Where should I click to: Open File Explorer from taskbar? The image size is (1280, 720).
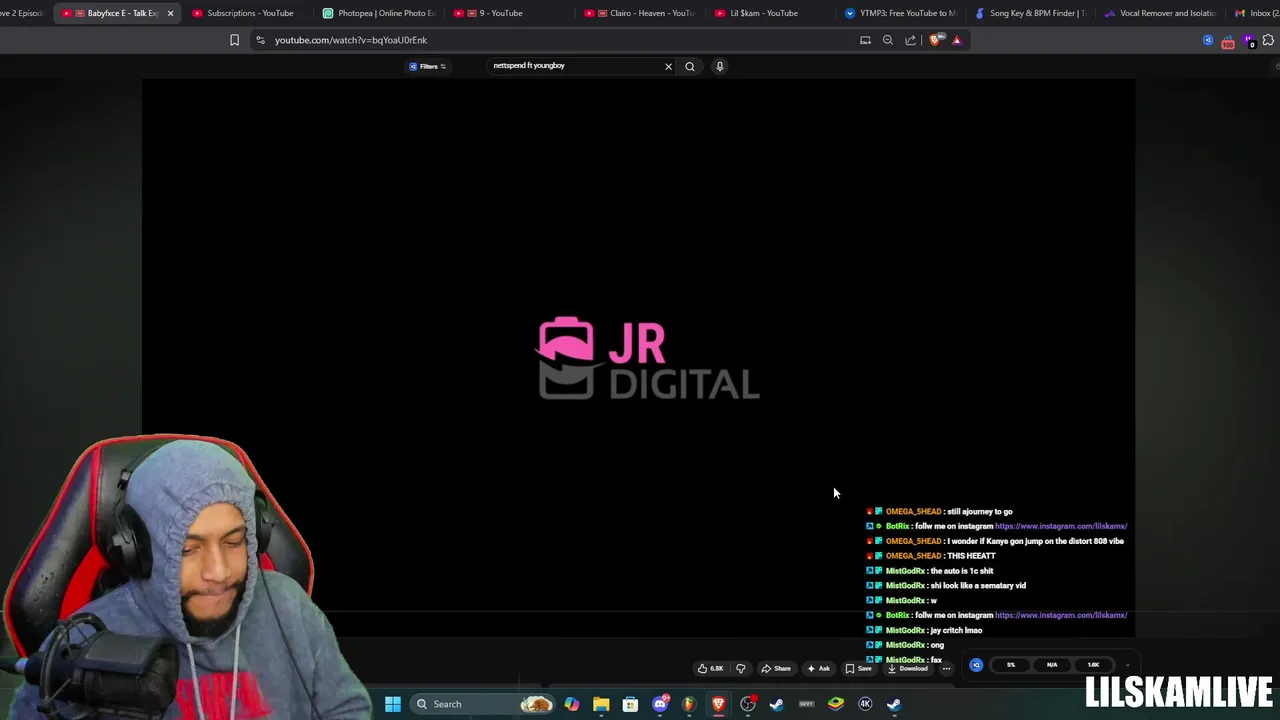[601, 704]
